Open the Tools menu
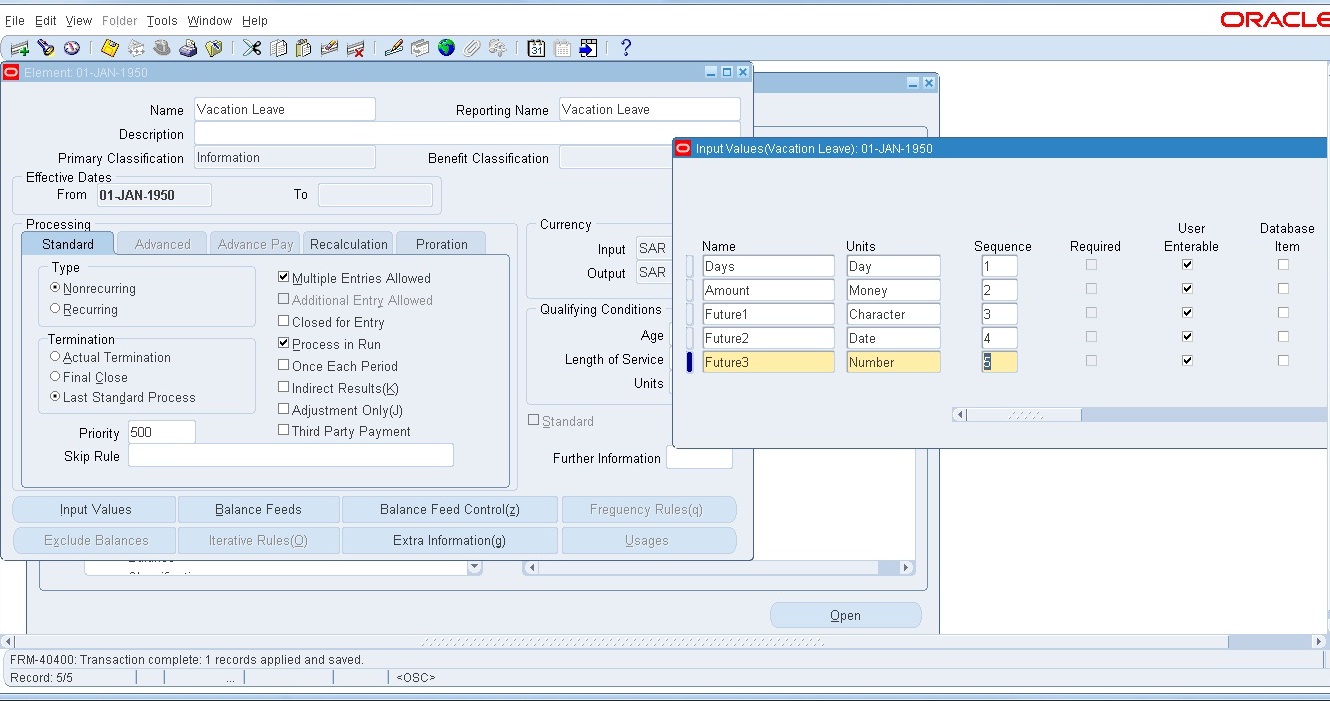The image size is (1330, 701). (x=161, y=20)
